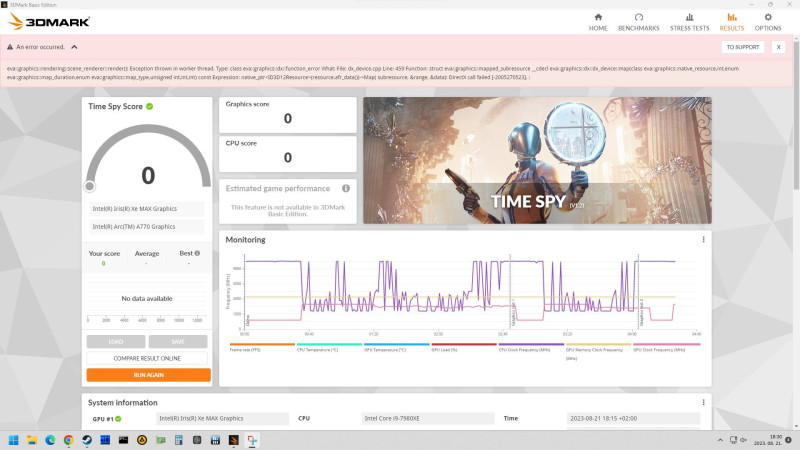Select Intel Iris Xe MAX Graphics under the score
Screen dimensions: 800x450
pyautogui.click(x=147, y=209)
